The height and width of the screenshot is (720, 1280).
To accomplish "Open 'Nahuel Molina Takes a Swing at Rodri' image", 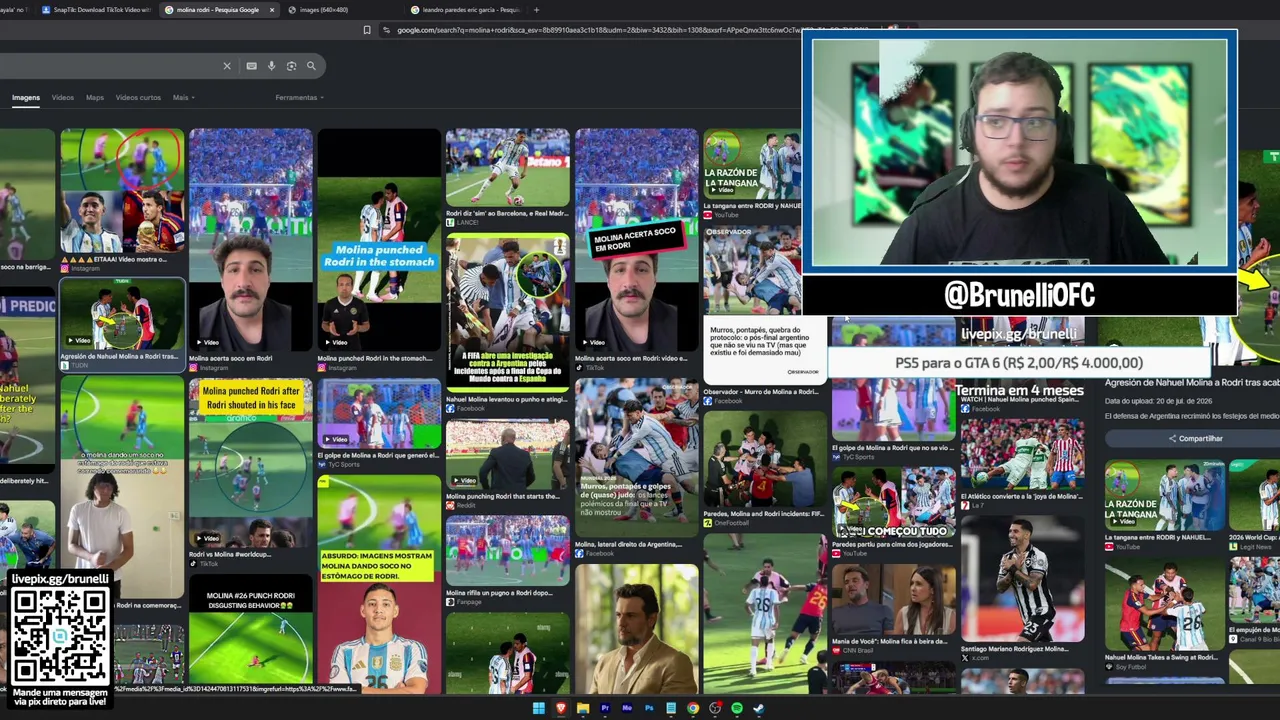I will [x=1163, y=603].
